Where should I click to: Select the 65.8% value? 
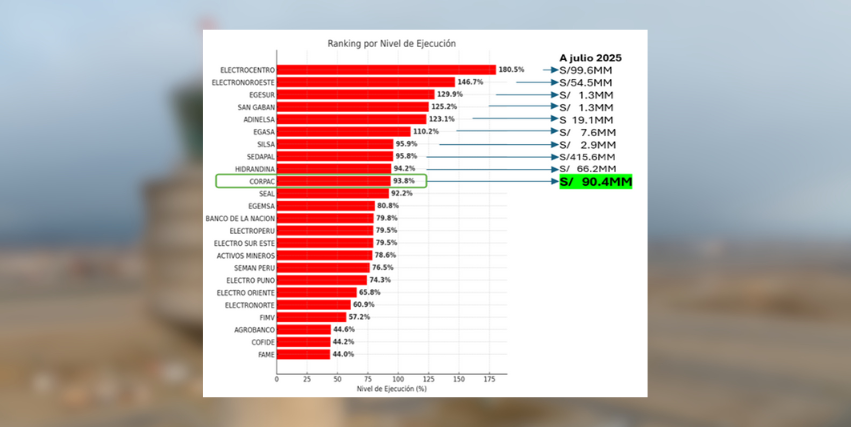pyautogui.click(x=370, y=292)
